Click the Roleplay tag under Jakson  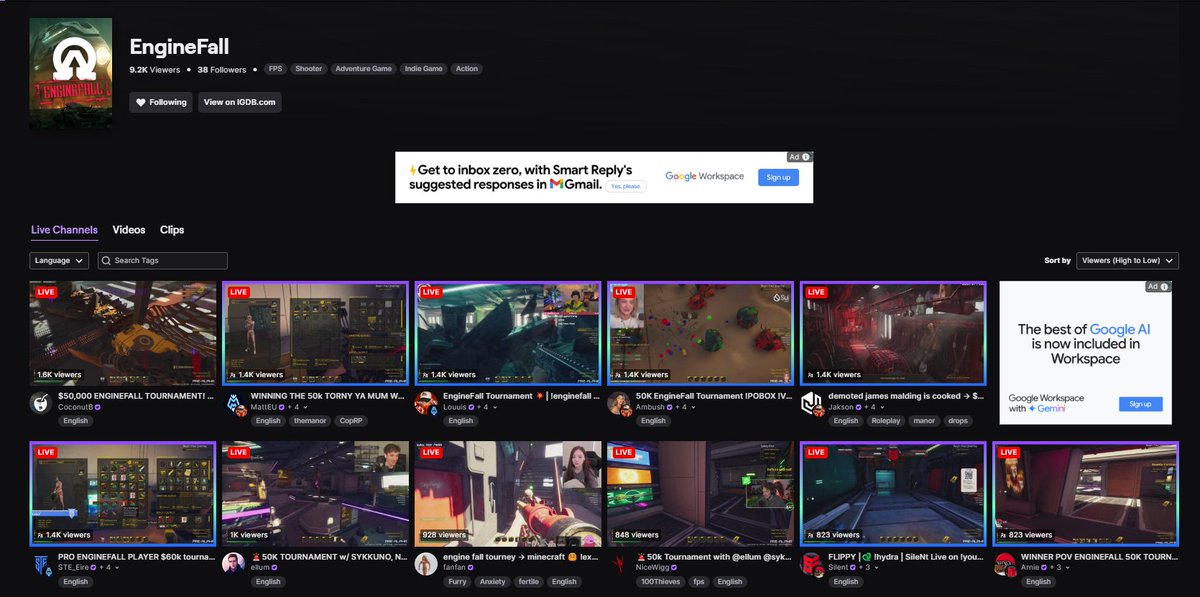tap(886, 421)
